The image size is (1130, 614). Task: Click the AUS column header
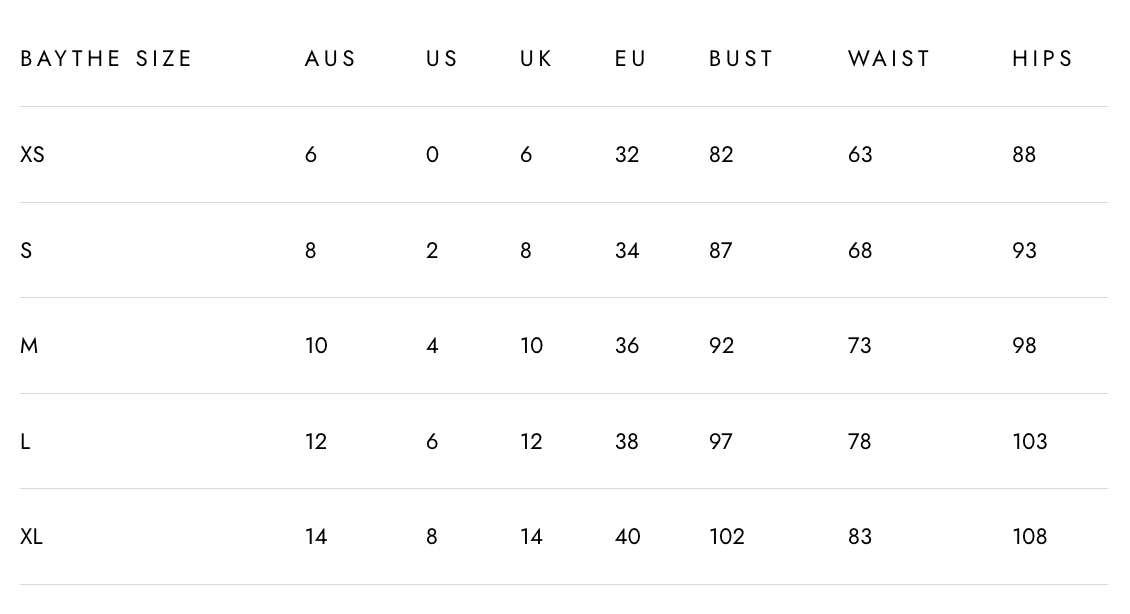pos(331,59)
